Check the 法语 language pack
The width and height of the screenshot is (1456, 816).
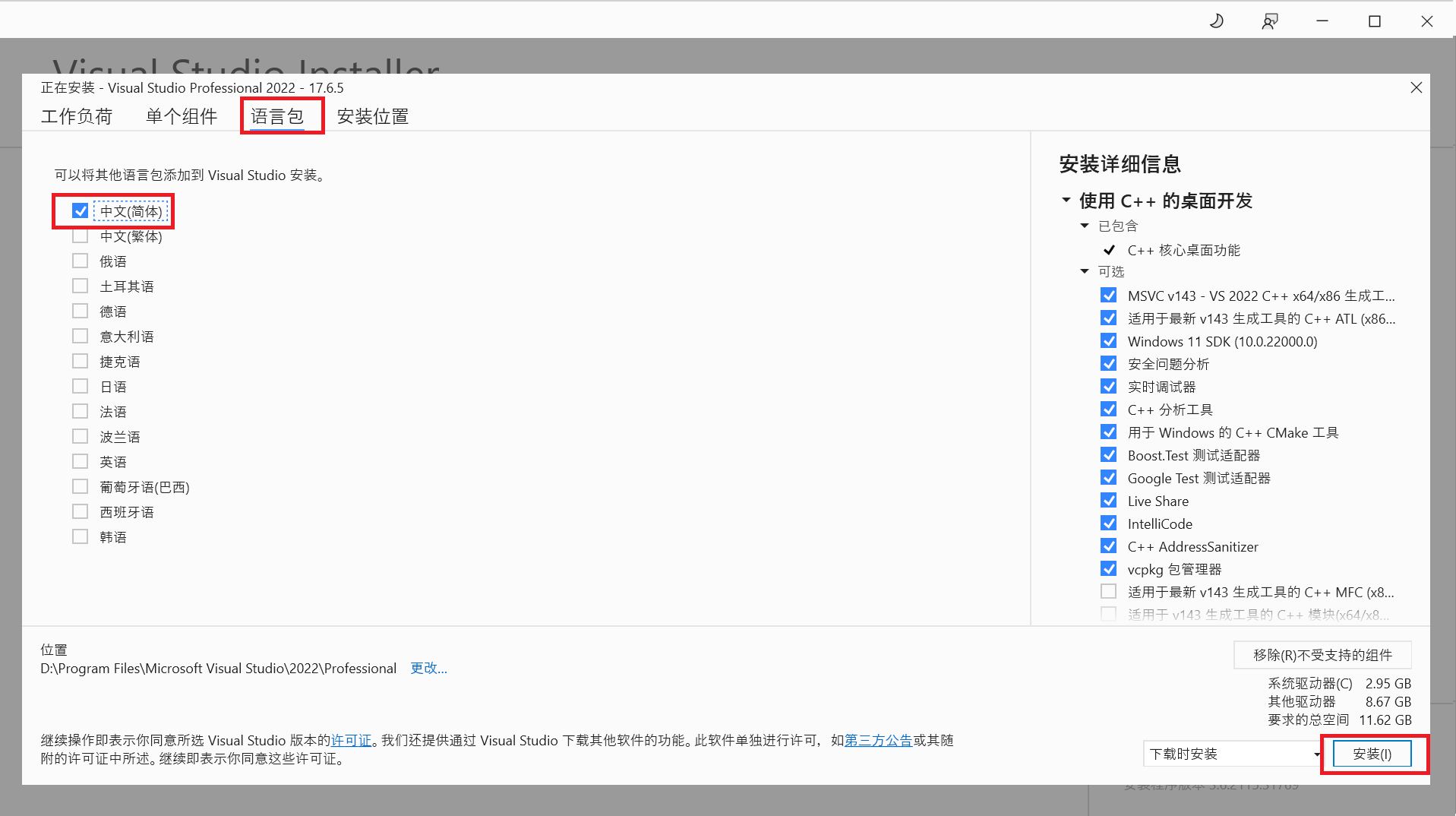tap(80, 412)
